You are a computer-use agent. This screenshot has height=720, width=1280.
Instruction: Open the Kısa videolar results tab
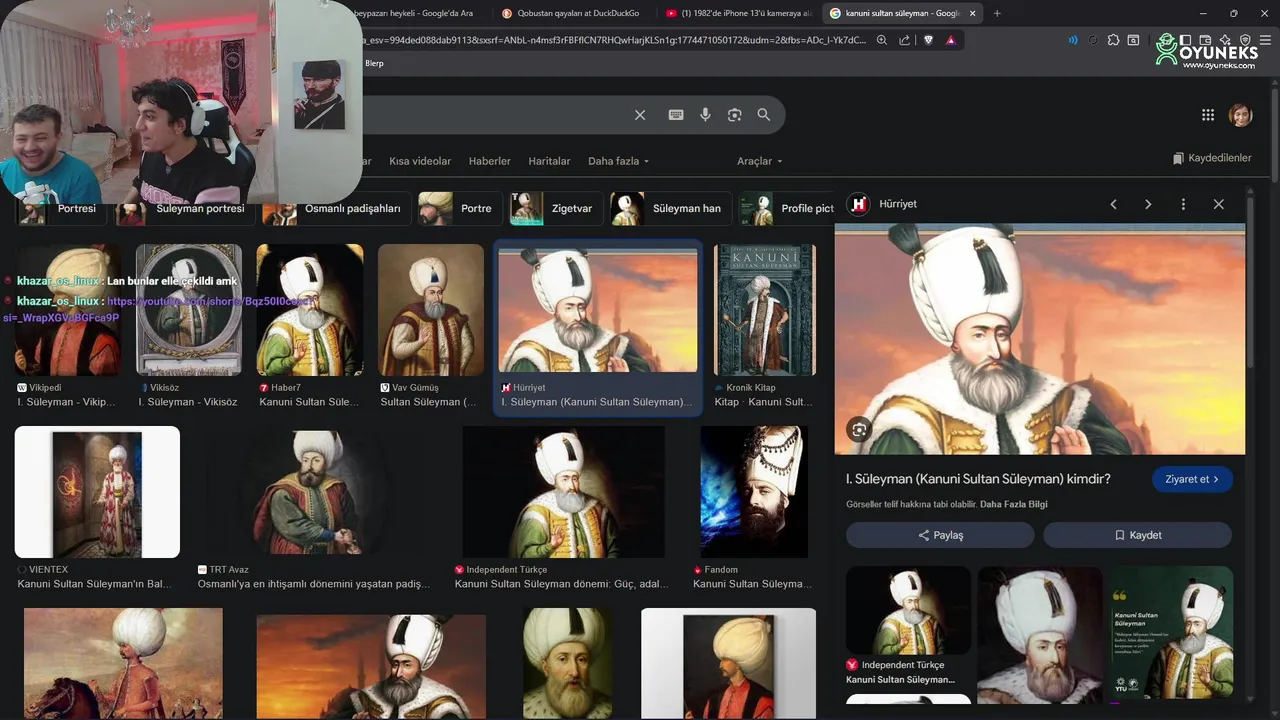click(x=420, y=161)
